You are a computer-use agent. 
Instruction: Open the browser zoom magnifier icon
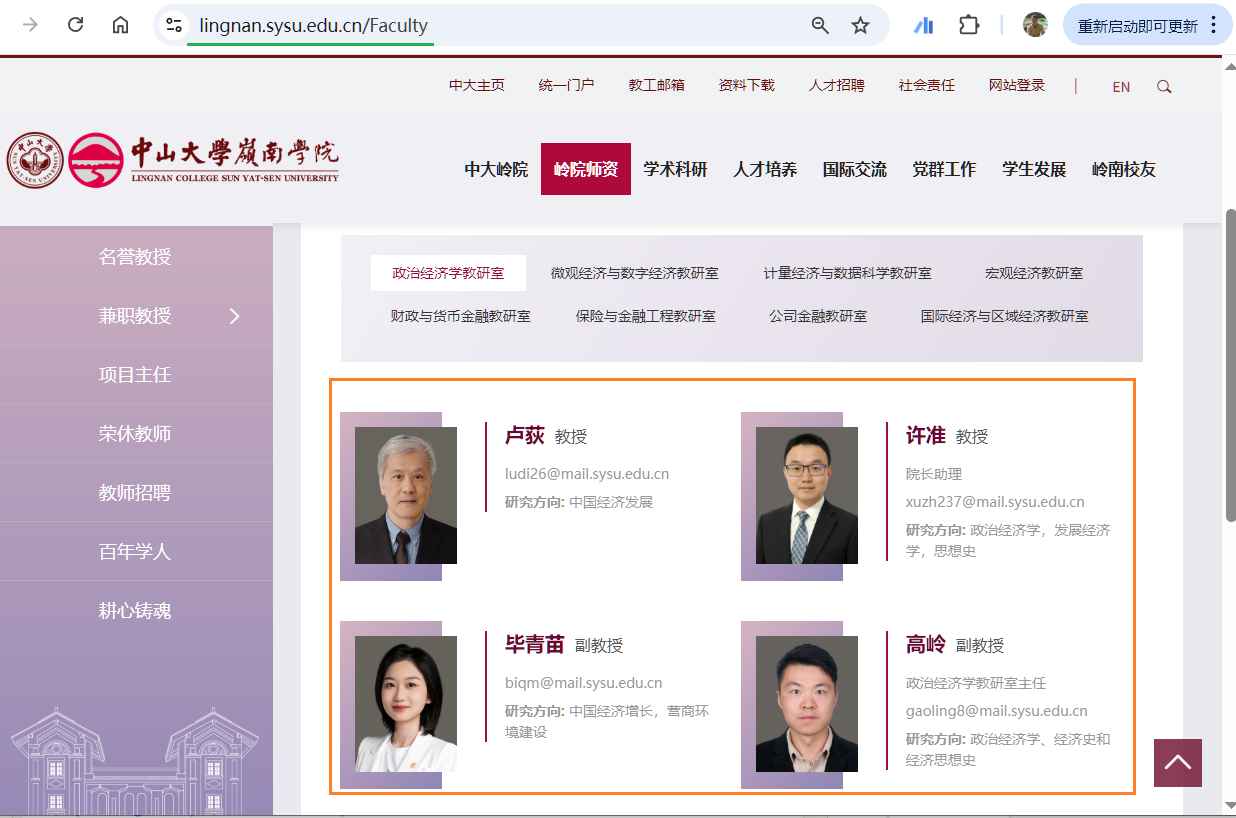coord(820,25)
